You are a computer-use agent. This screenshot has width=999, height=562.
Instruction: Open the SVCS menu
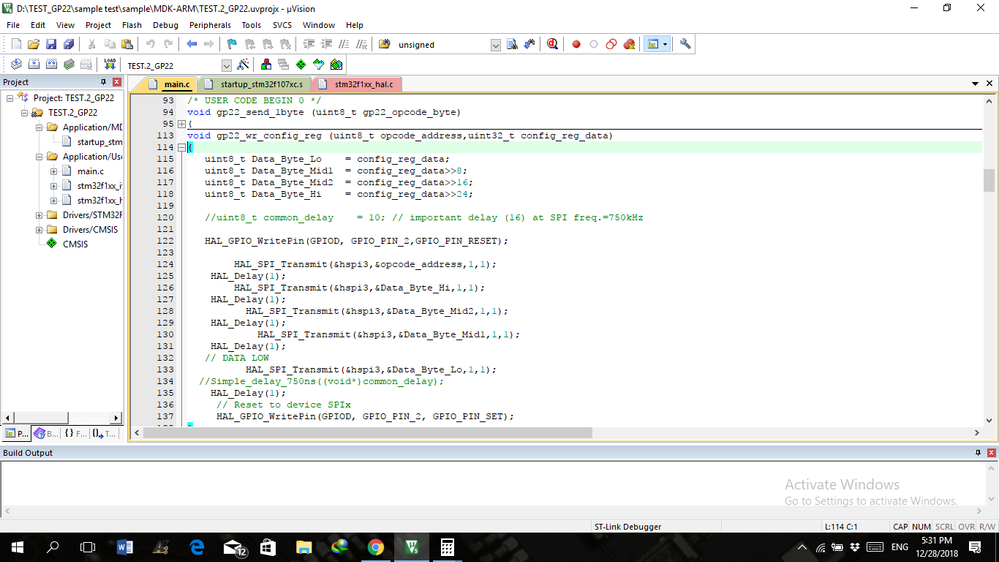click(x=282, y=25)
